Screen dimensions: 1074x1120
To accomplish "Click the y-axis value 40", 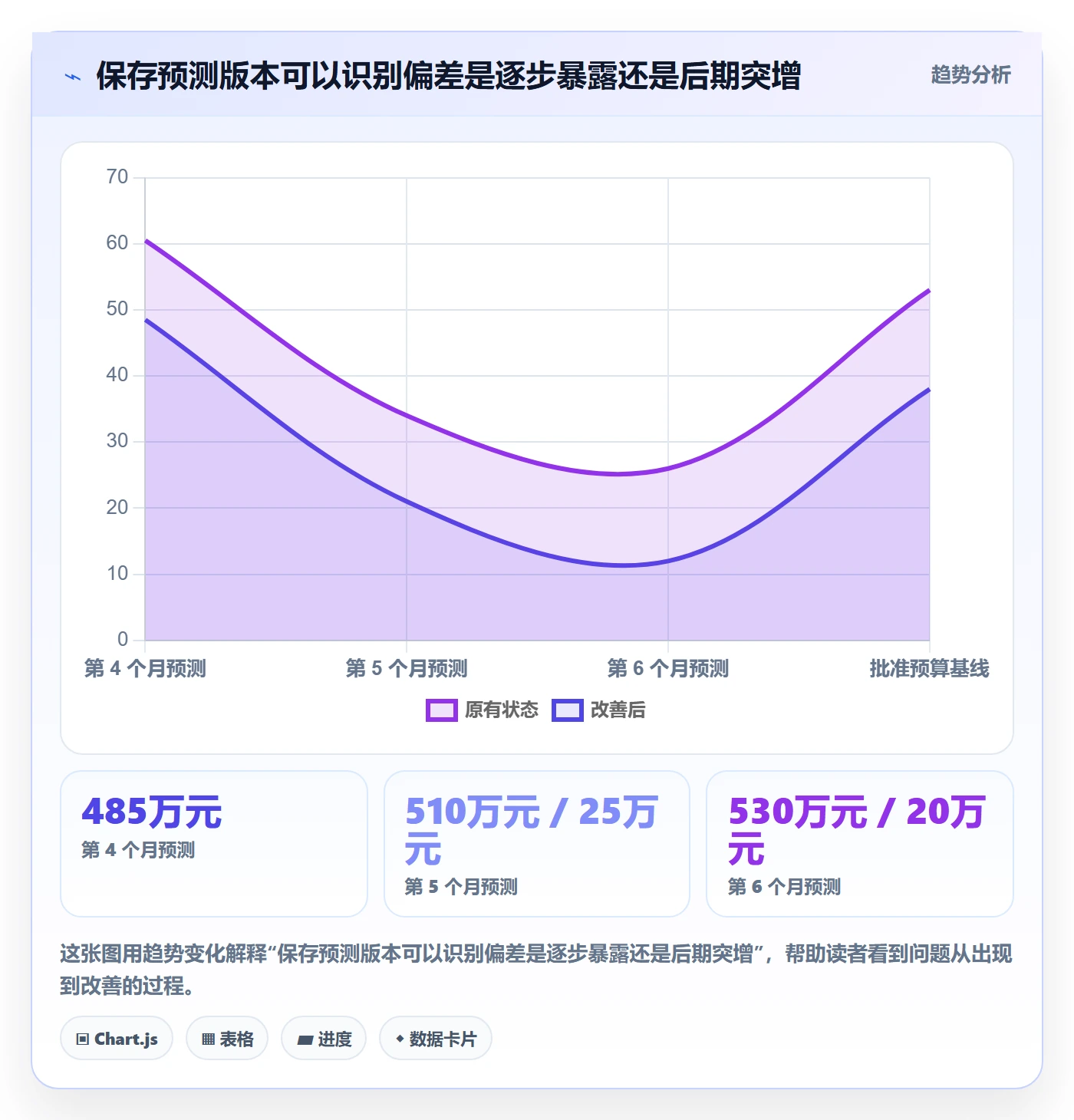I will pyautogui.click(x=117, y=375).
